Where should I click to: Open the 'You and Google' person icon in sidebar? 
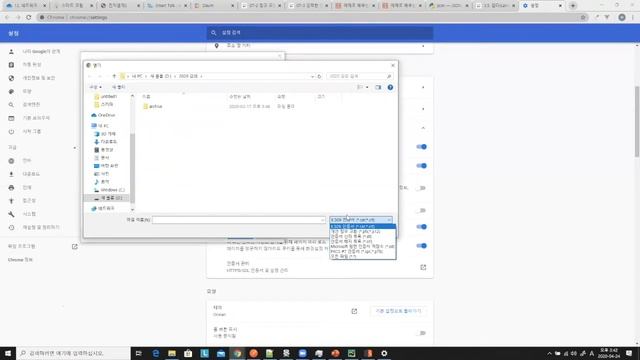(x=11, y=51)
